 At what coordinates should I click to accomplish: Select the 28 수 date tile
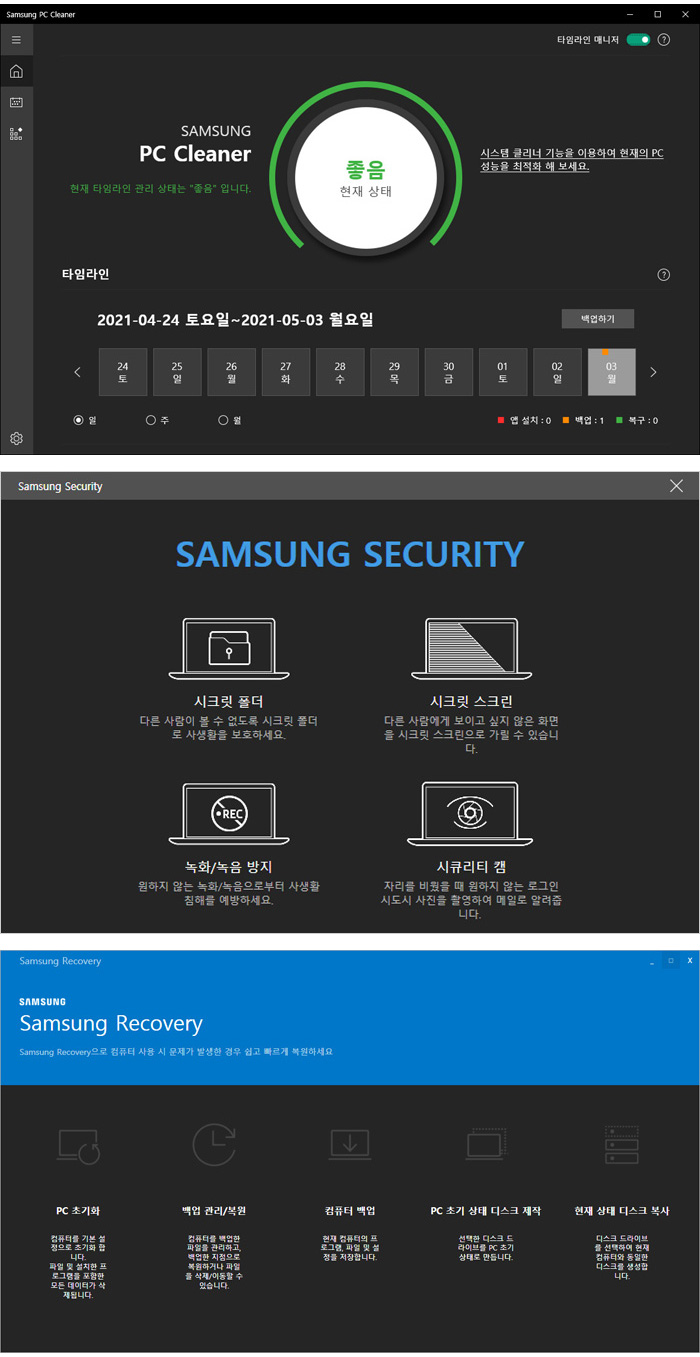(x=340, y=373)
